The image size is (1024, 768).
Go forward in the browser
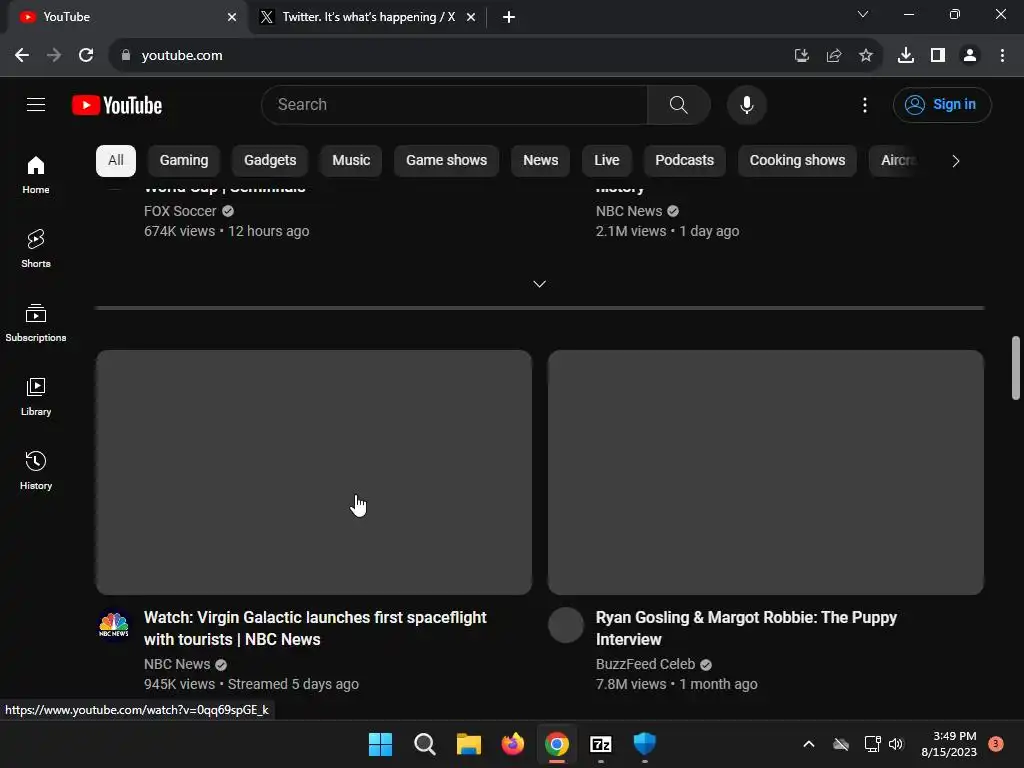click(54, 56)
